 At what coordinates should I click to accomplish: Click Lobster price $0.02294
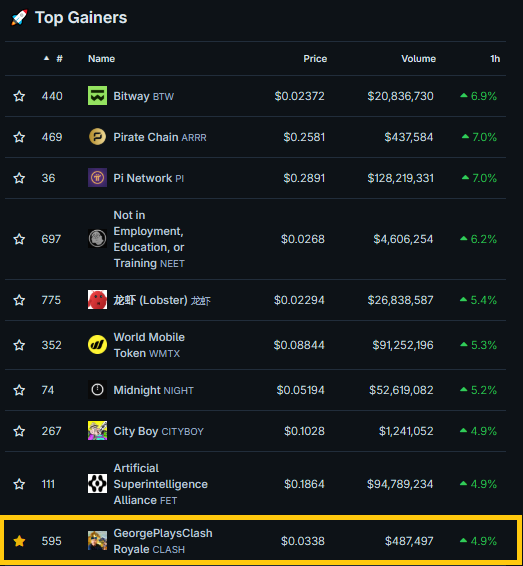coord(299,300)
